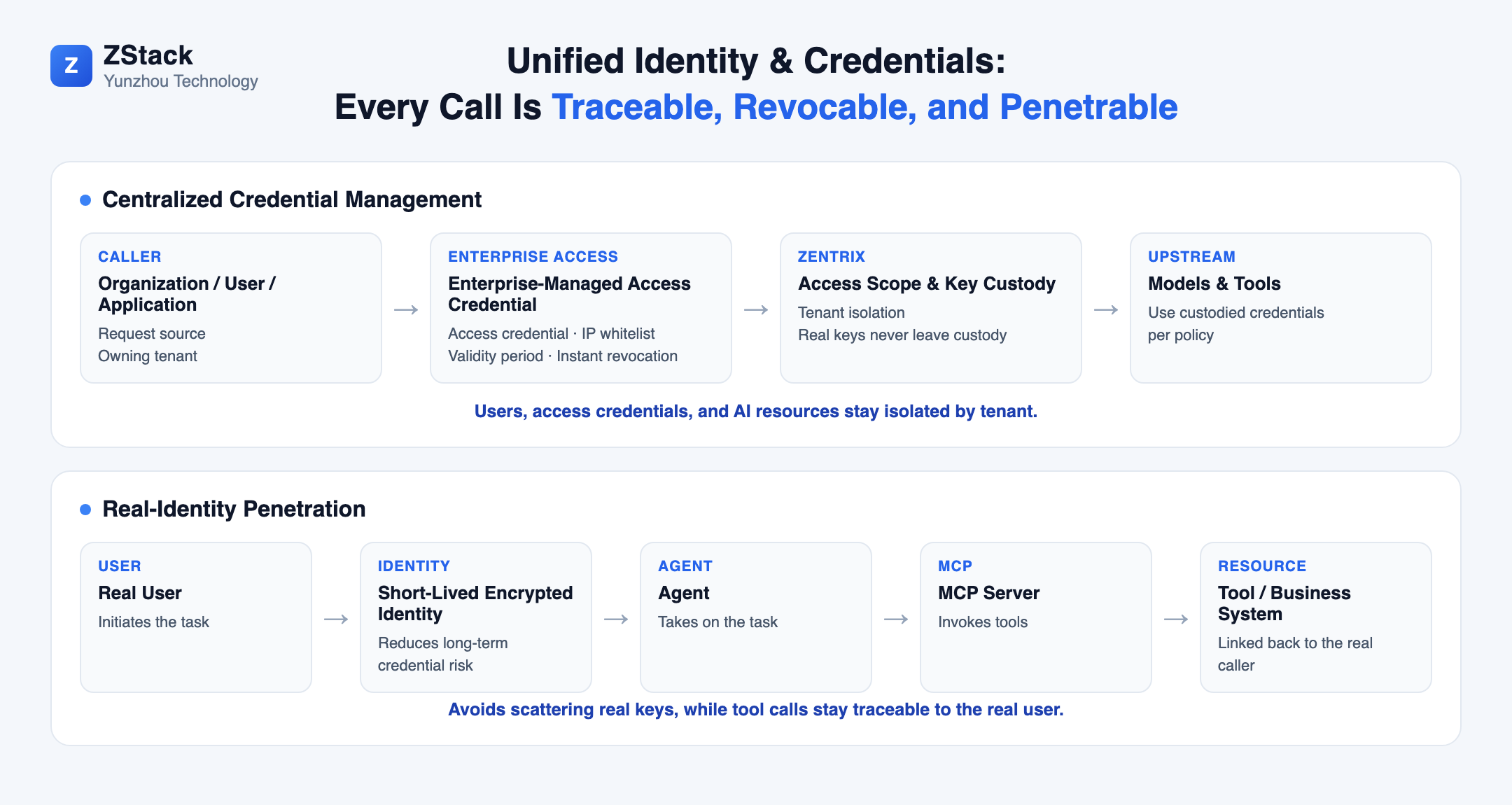Viewport: 1512px width, 805px height.
Task: Select the Enterprise-Managed Access Credential card
Action: [x=581, y=308]
